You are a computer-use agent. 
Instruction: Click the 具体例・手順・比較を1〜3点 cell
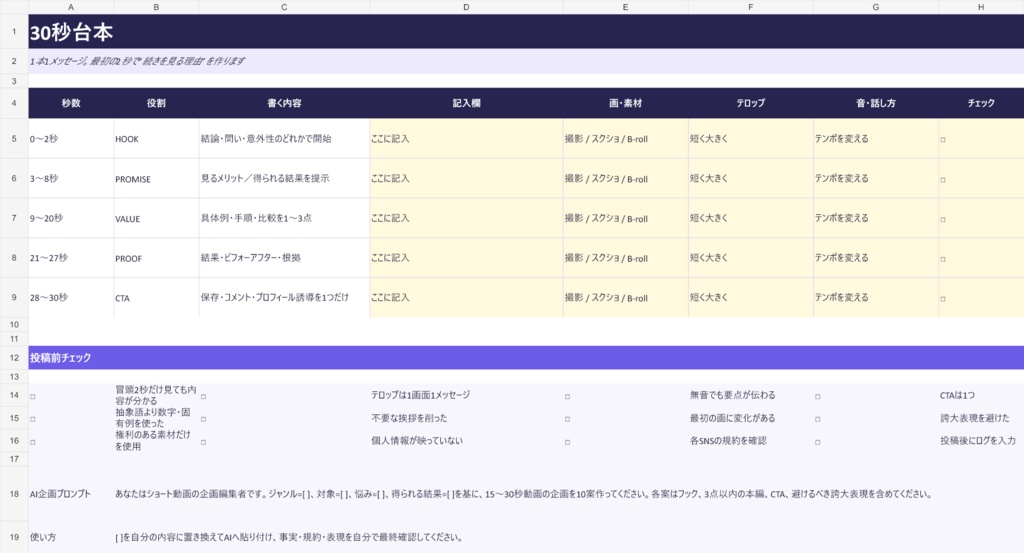(284, 218)
